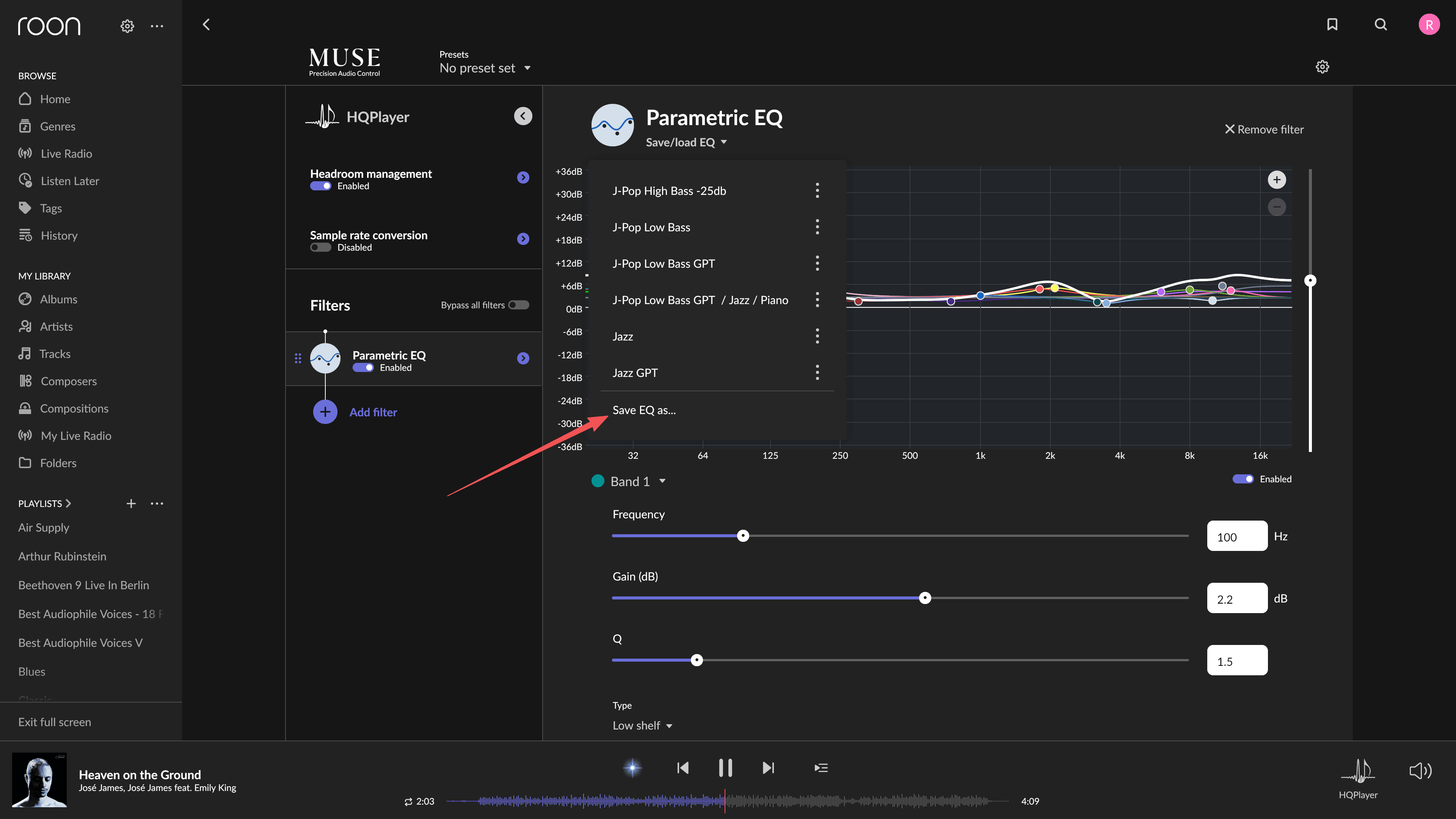Image resolution: width=1456 pixels, height=819 pixels.
Task: Open HQPlayer zone icon in footer
Action: [x=1358, y=770]
